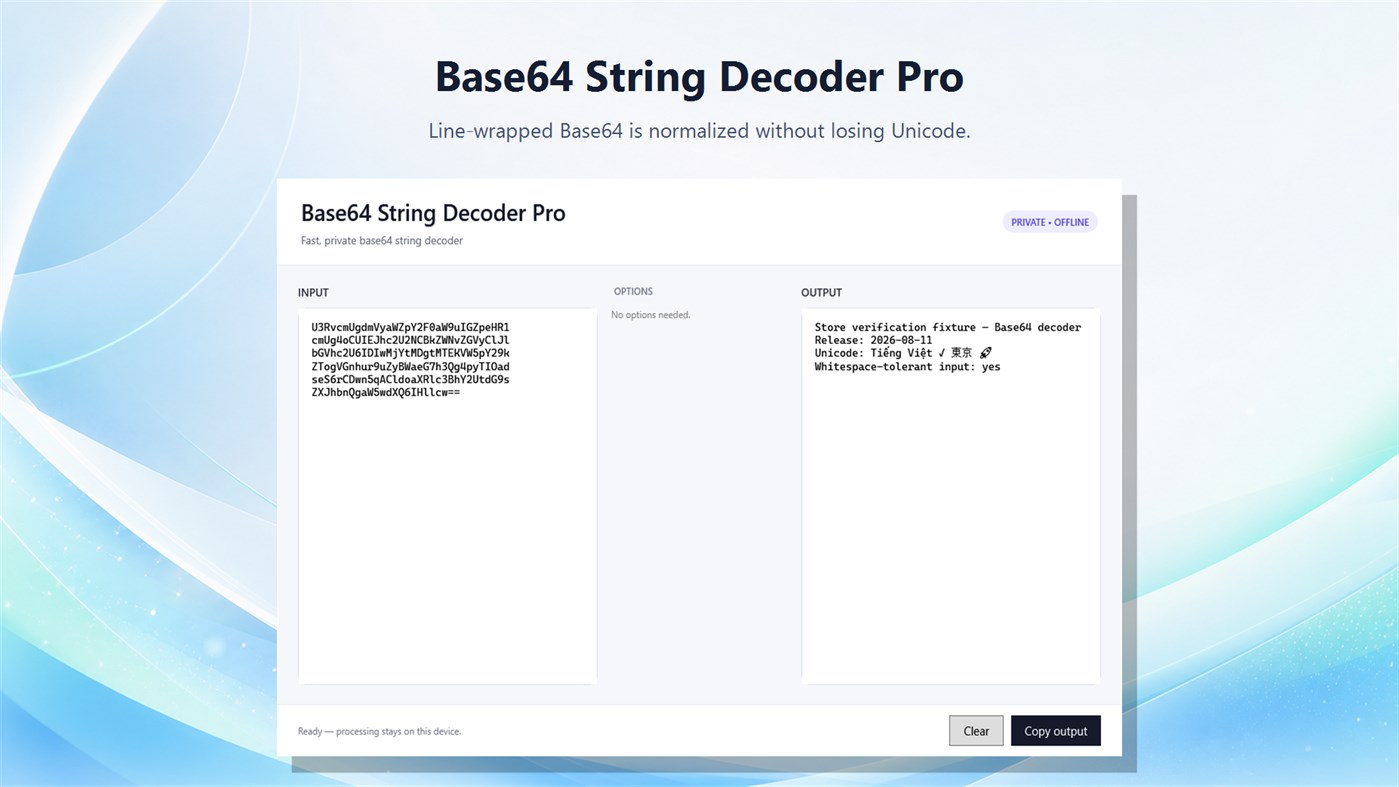Image resolution: width=1399 pixels, height=787 pixels.
Task: Click the OPTIONS heading
Action: pos(633,292)
